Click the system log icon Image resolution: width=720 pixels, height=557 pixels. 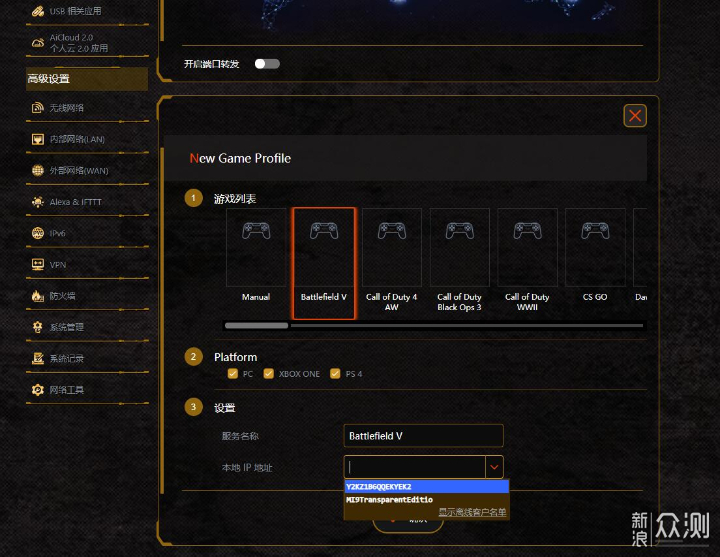(x=38, y=358)
